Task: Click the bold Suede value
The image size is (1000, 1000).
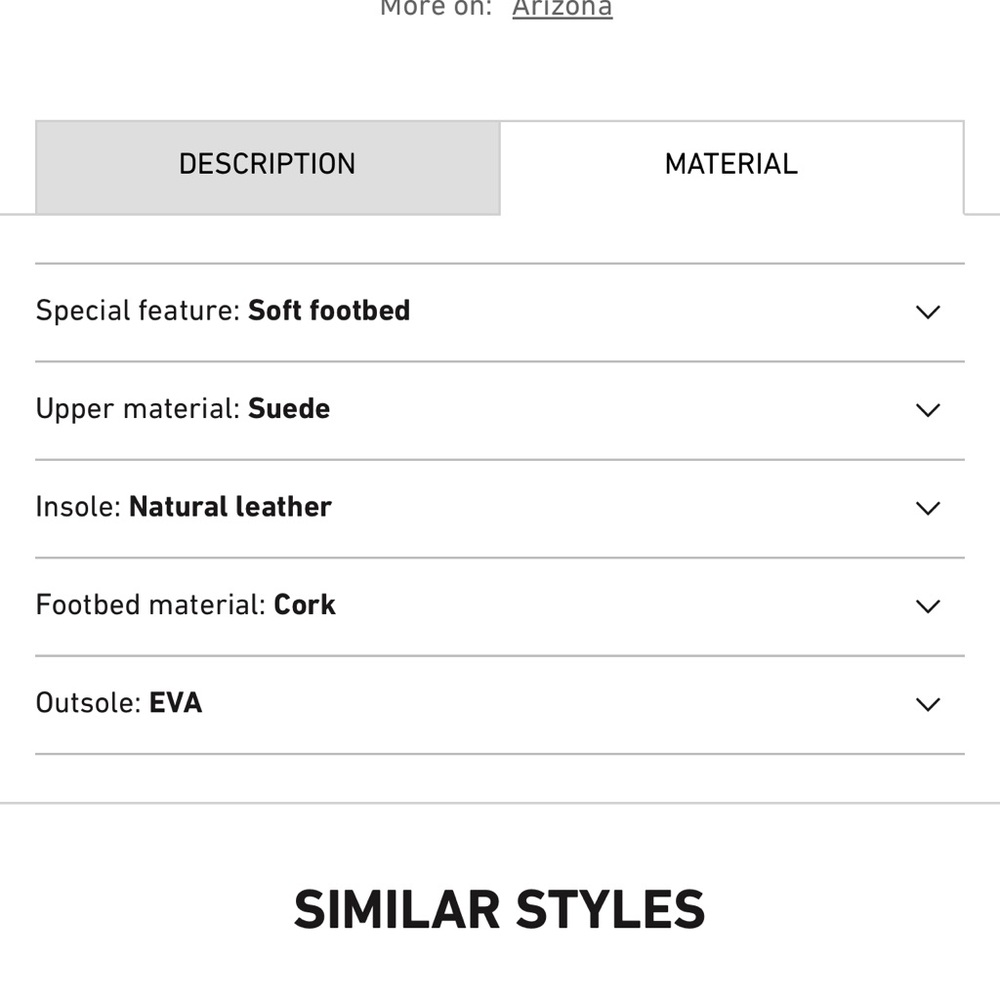Action: [x=289, y=409]
